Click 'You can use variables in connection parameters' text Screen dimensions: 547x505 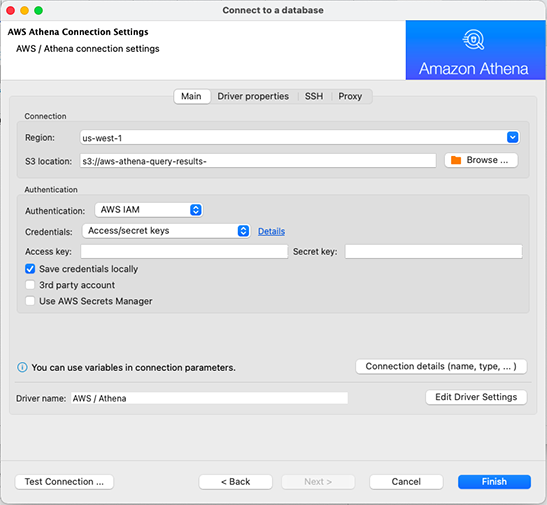click(x=133, y=368)
